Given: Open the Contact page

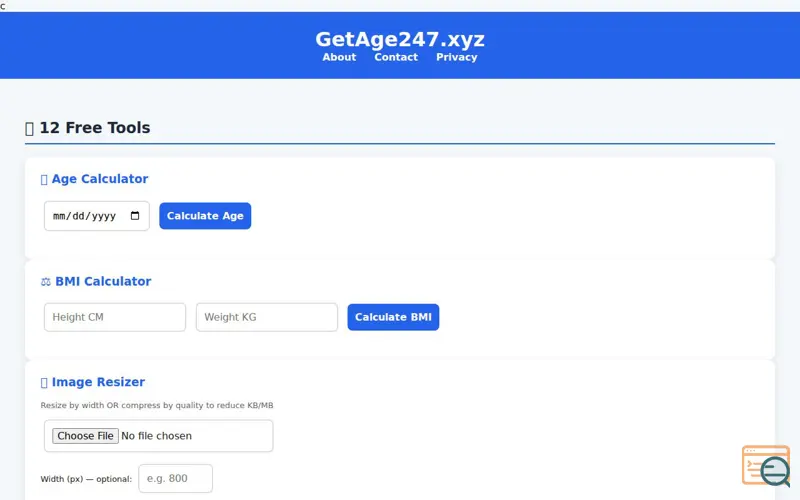Looking at the screenshot, I should click(x=396, y=57).
